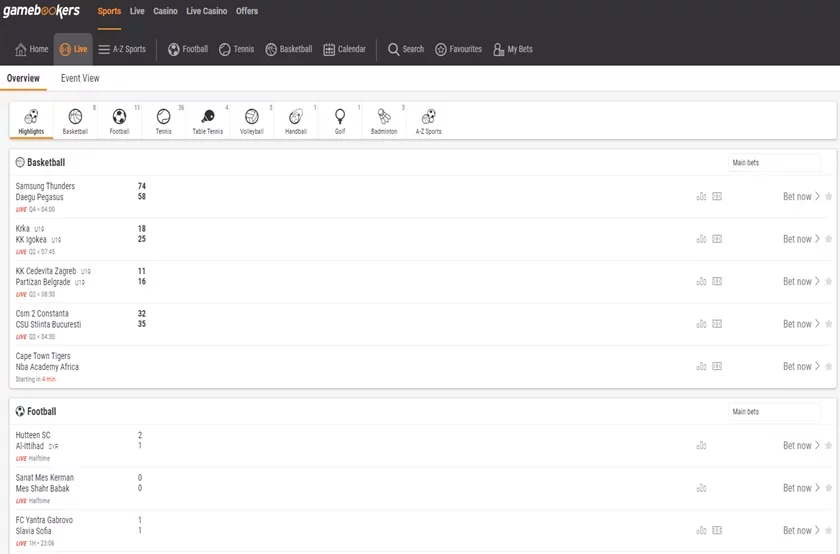Favourite the CSU Stiinta Bucuresti match star
Screen dimensions: 840x554
(x=829, y=324)
